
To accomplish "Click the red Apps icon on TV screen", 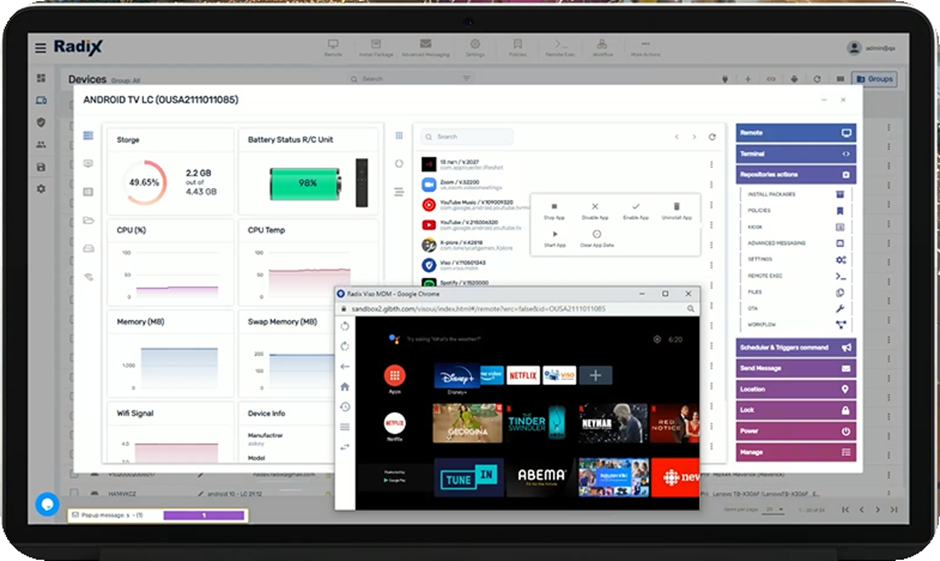I will click(395, 376).
